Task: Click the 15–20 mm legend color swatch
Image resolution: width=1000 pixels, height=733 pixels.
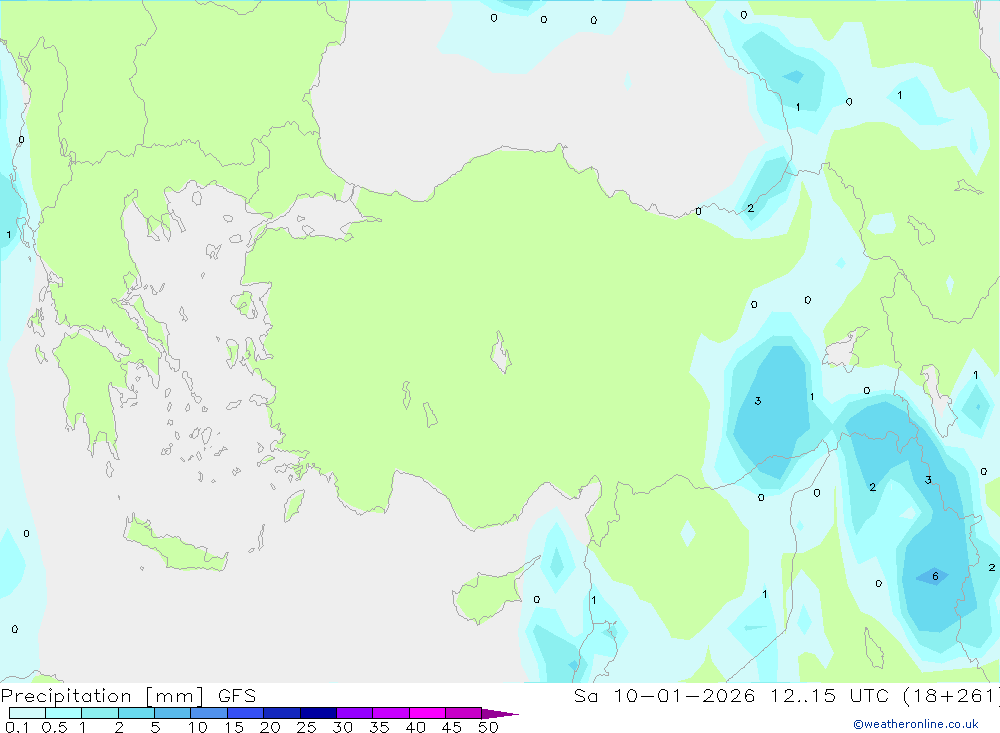Action: 246,713
